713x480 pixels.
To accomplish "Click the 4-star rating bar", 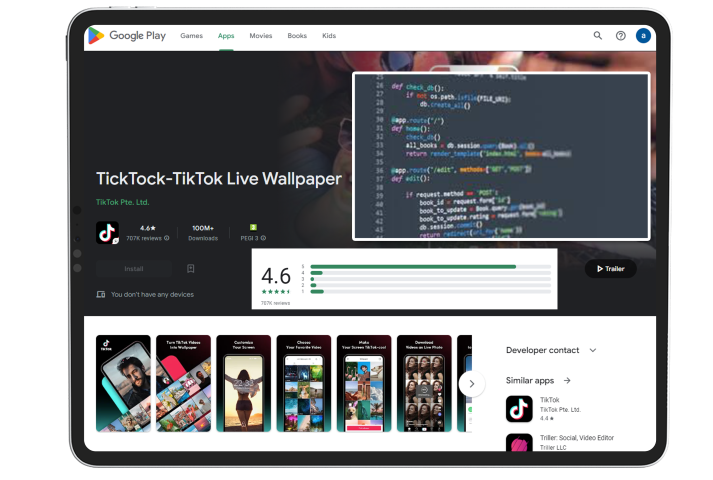I will tap(430, 273).
